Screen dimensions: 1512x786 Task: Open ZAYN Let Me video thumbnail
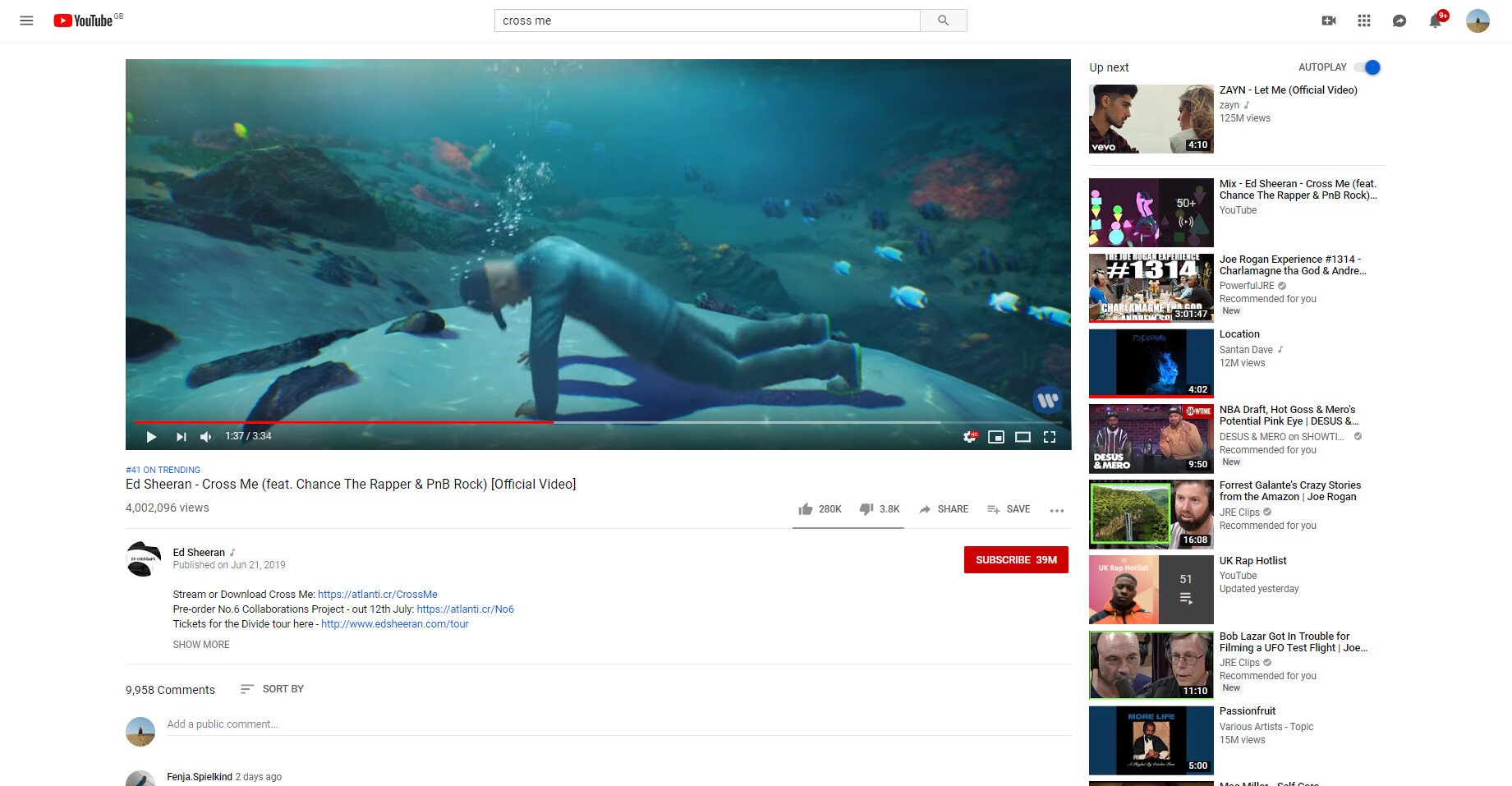(1151, 119)
